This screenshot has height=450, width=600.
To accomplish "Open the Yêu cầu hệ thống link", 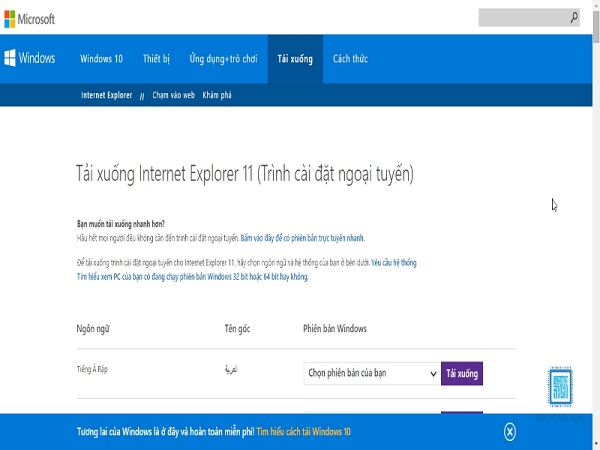I will [394, 262].
